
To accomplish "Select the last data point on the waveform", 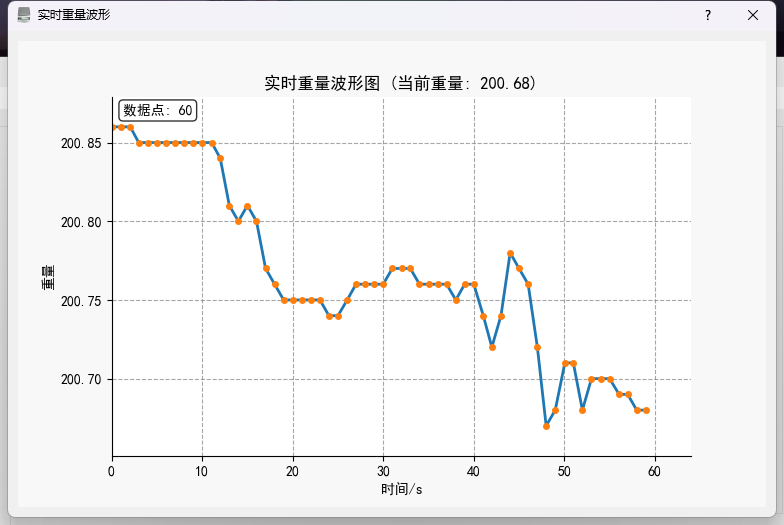I will (646, 410).
